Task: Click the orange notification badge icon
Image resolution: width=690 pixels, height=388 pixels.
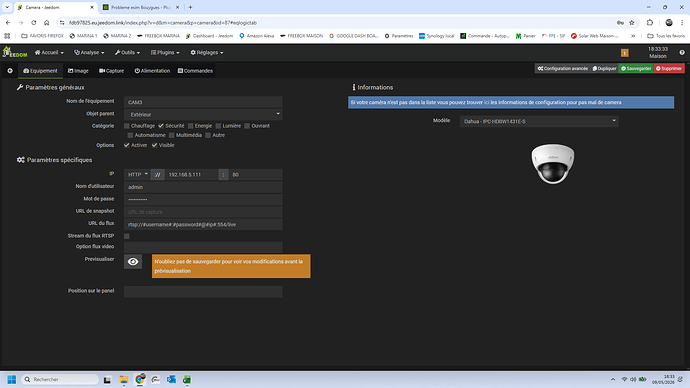Action: 624,53
